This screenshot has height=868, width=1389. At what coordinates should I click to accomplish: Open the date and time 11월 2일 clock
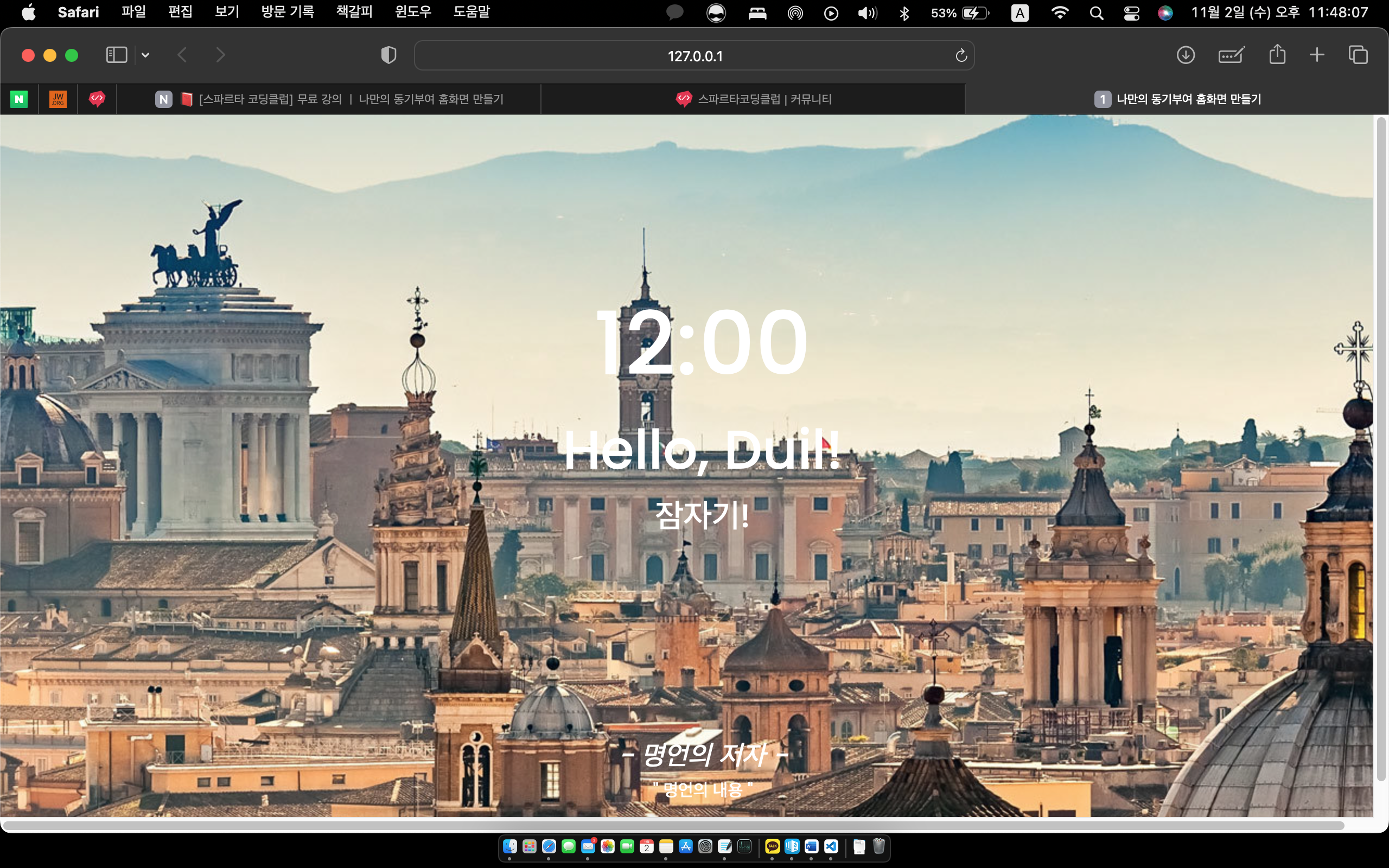pyautogui.click(x=1279, y=12)
